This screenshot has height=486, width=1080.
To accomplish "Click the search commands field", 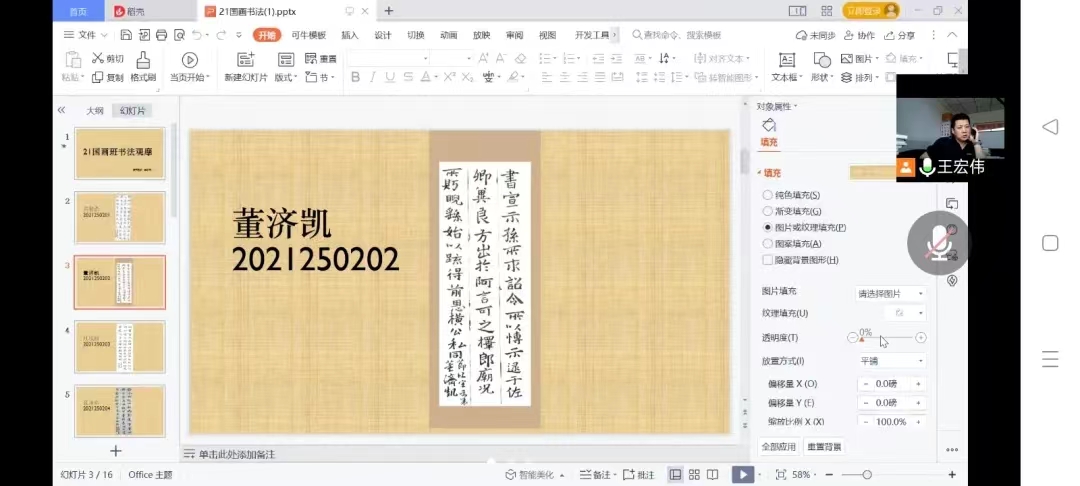I will 678,35.
